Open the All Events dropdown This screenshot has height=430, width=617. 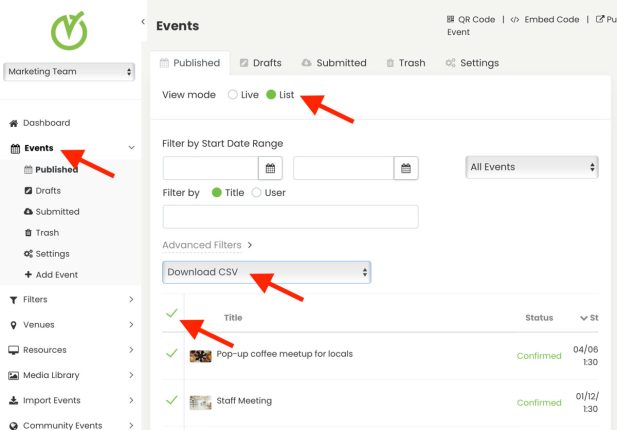coord(532,167)
